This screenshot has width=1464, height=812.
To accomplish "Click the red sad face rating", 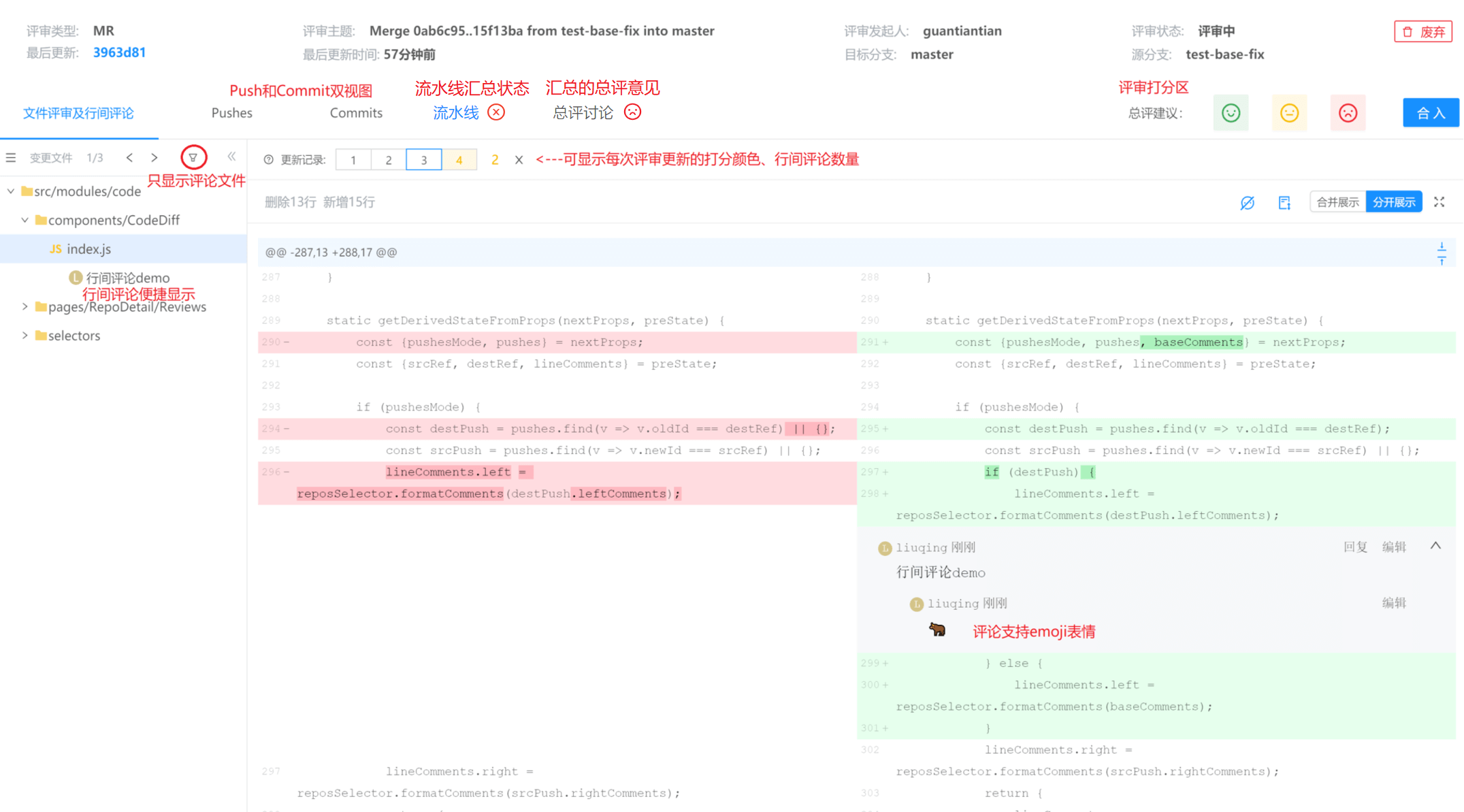I will tap(1348, 113).
